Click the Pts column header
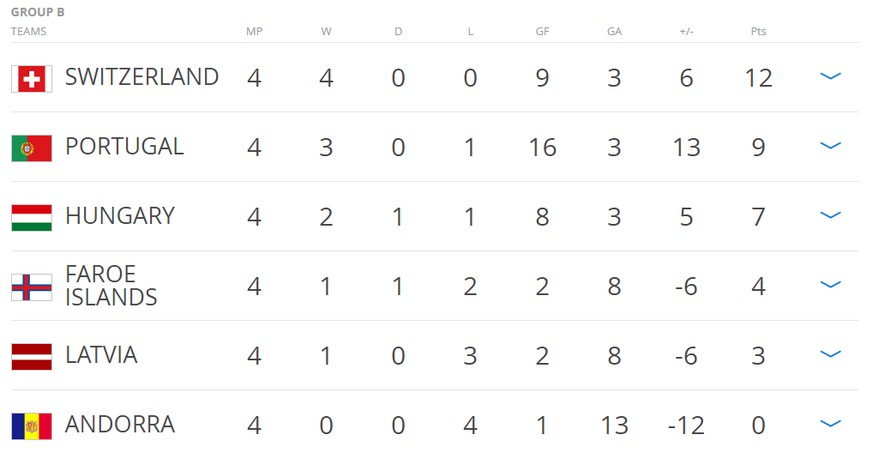The image size is (873, 459). [x=758, y=32]
